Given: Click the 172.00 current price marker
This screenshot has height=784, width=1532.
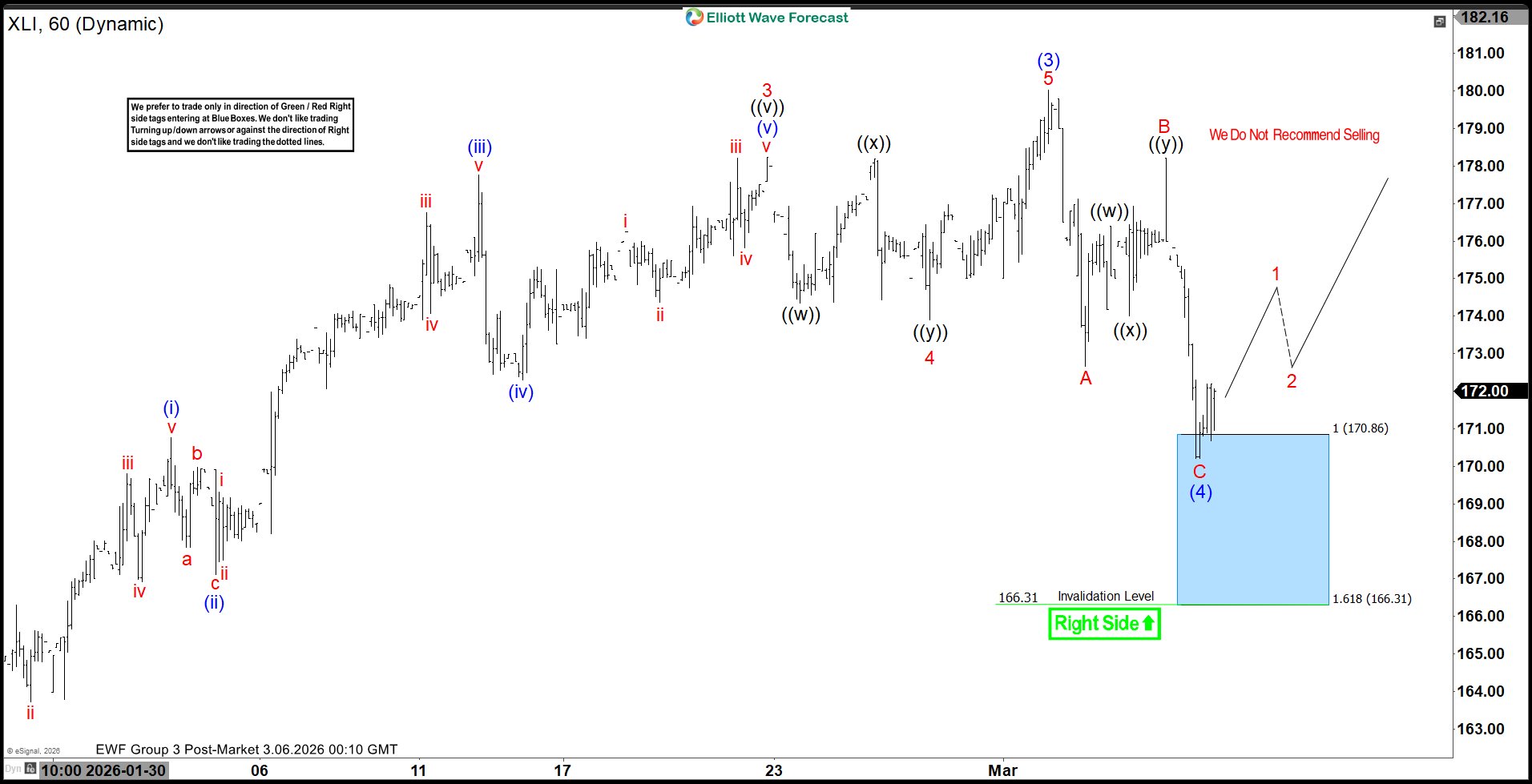Looking at the screenshot, I should (x=1485, y=391).
